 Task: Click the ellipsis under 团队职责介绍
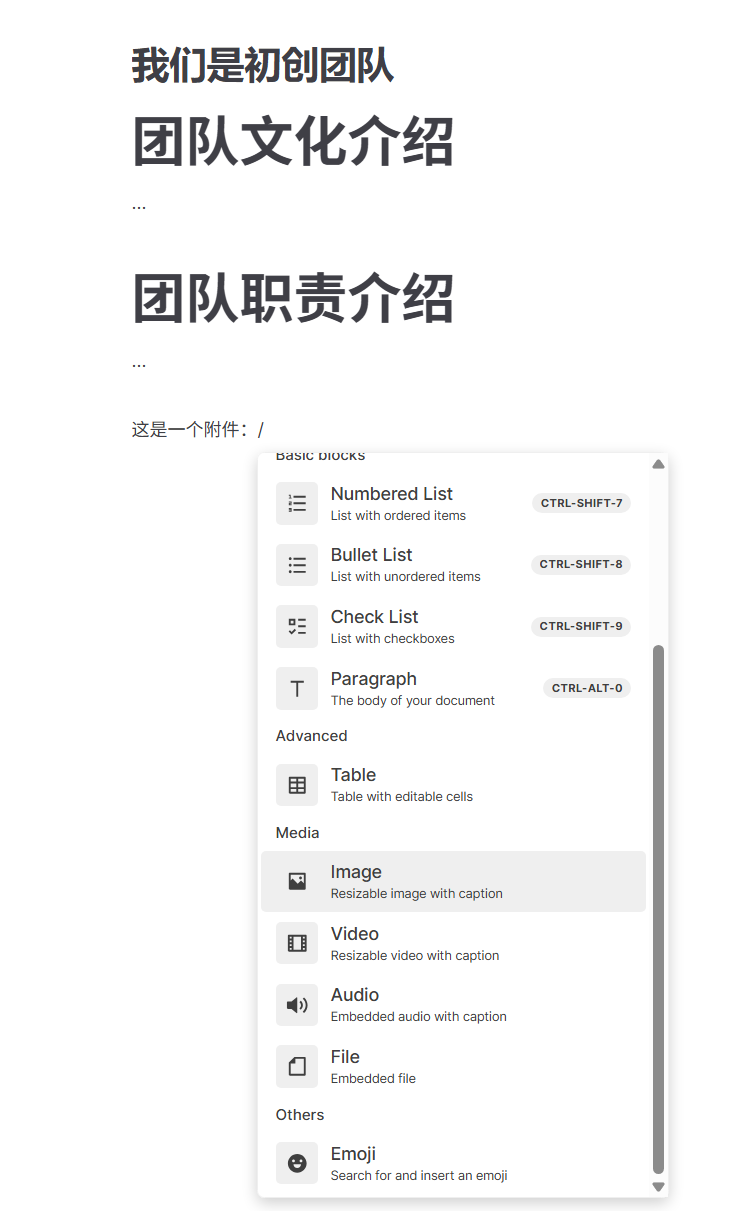tap(139, 363)
